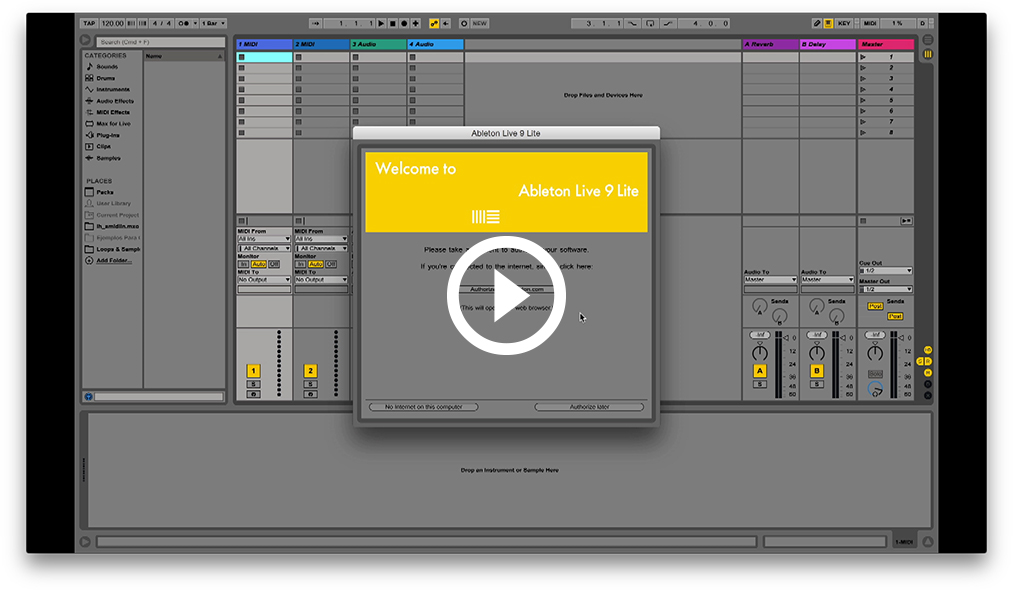The height and width of the screenshot is (590, 1013).
Task: Click the Clips category icon
Action: tap(90, 147)
